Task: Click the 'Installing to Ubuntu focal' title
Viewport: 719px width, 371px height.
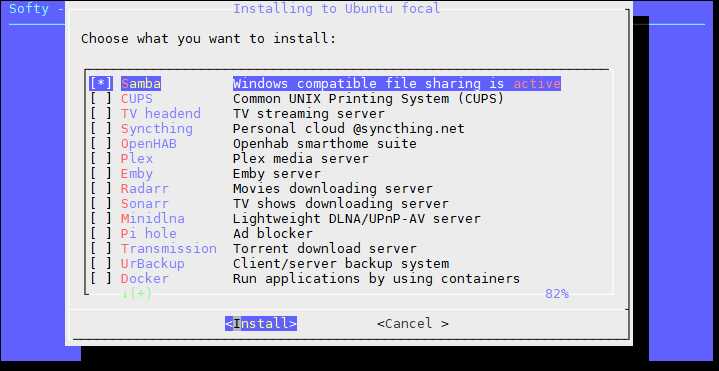Action: (337, 8)
